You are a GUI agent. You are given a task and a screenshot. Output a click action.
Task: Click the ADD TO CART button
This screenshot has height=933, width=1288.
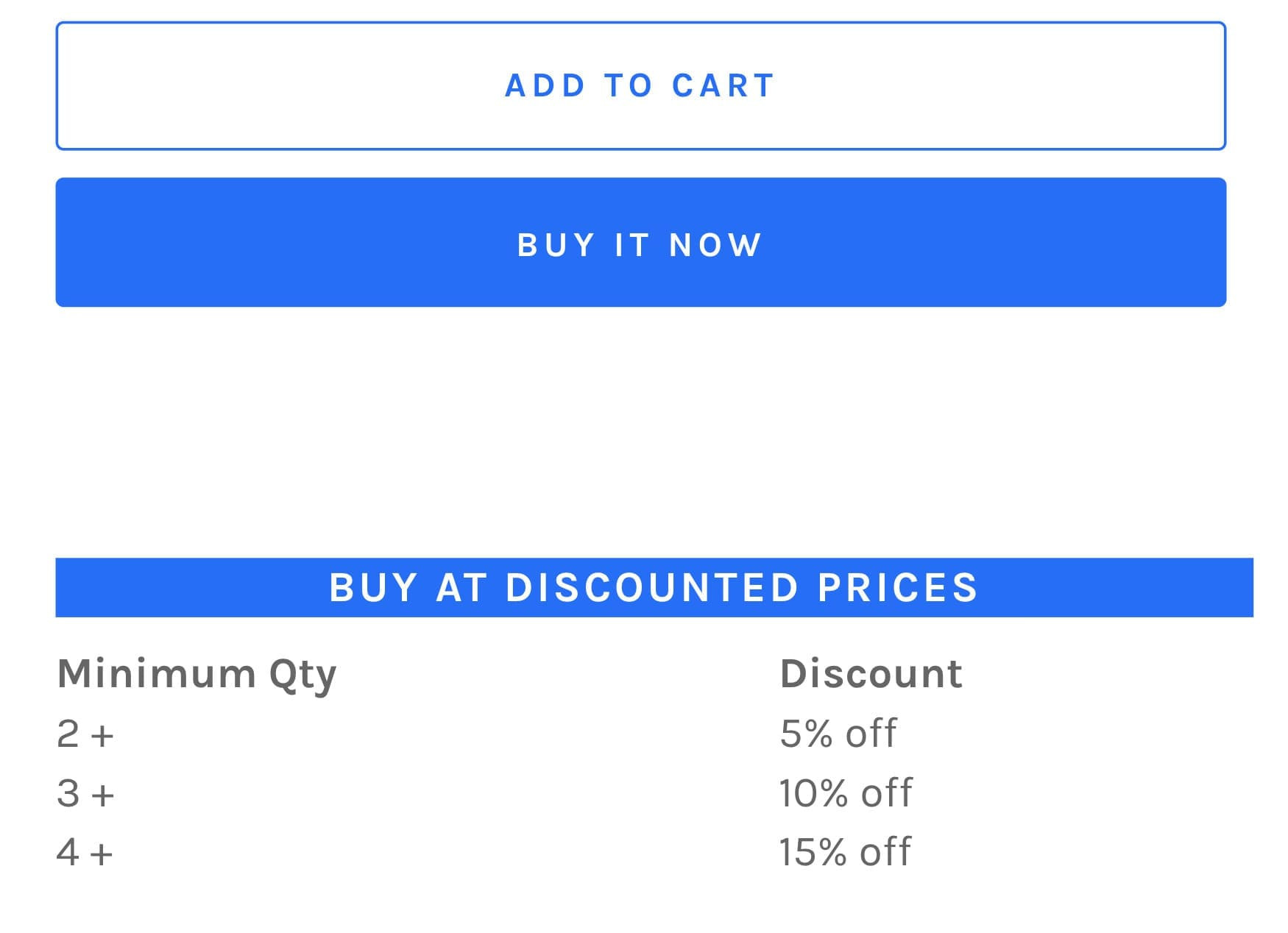coord(640,86)
